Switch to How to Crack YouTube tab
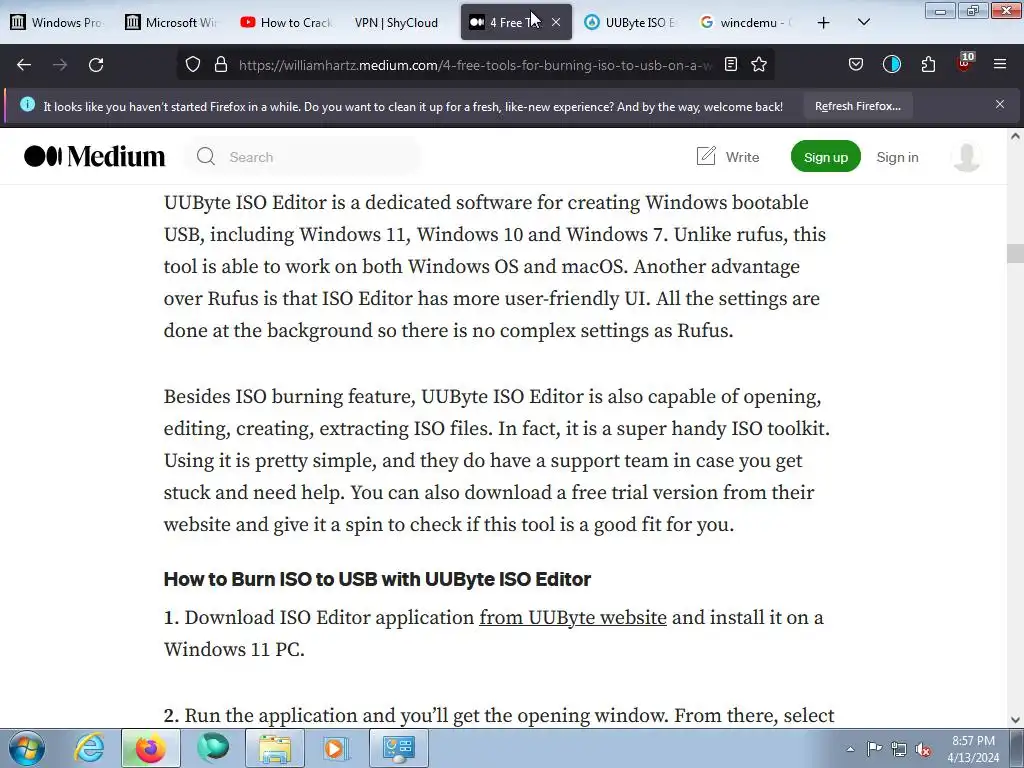The width and height of the screenshot is (1024, 768). coord(286,22)
